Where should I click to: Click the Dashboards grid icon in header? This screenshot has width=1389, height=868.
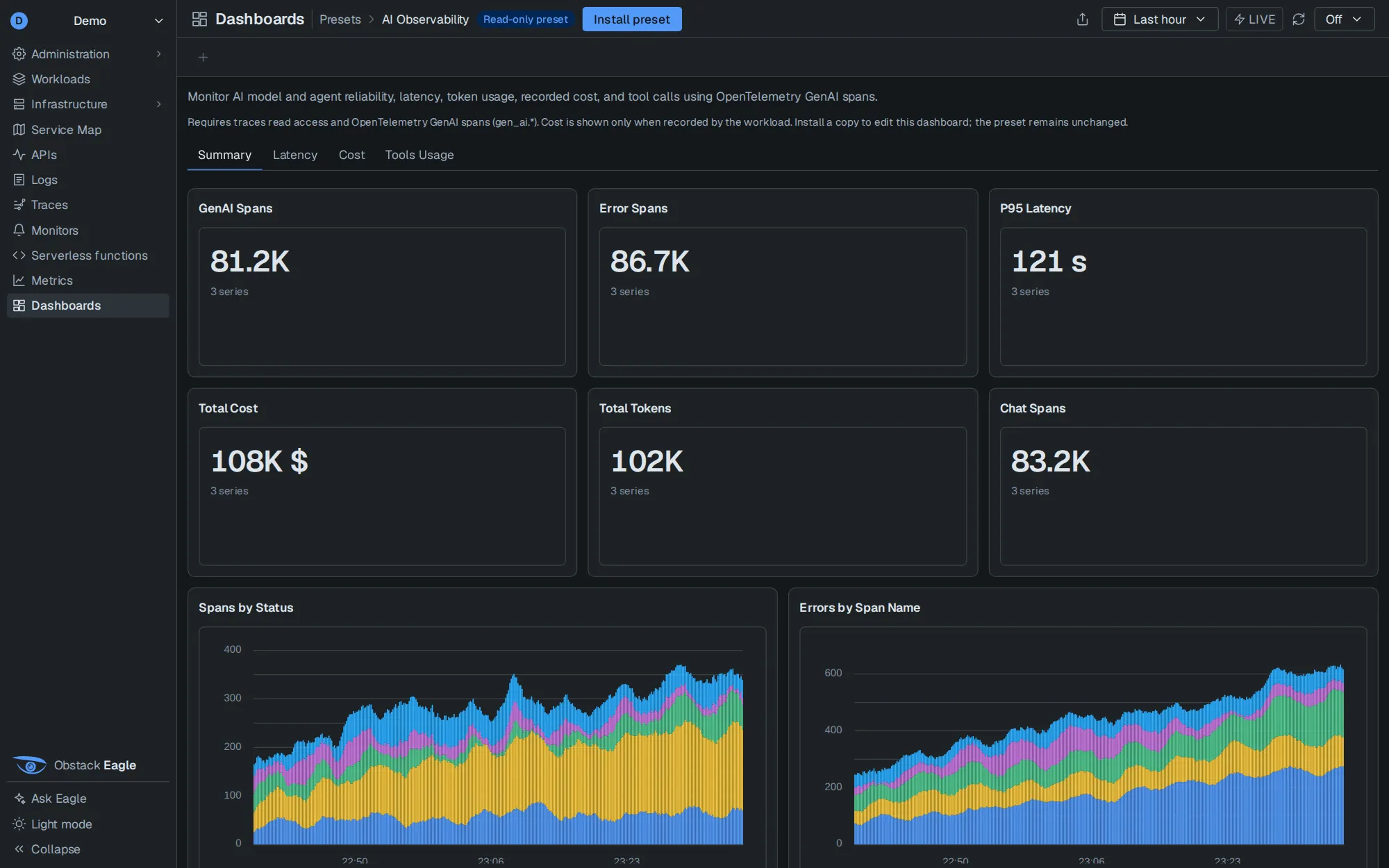(199, 19)
